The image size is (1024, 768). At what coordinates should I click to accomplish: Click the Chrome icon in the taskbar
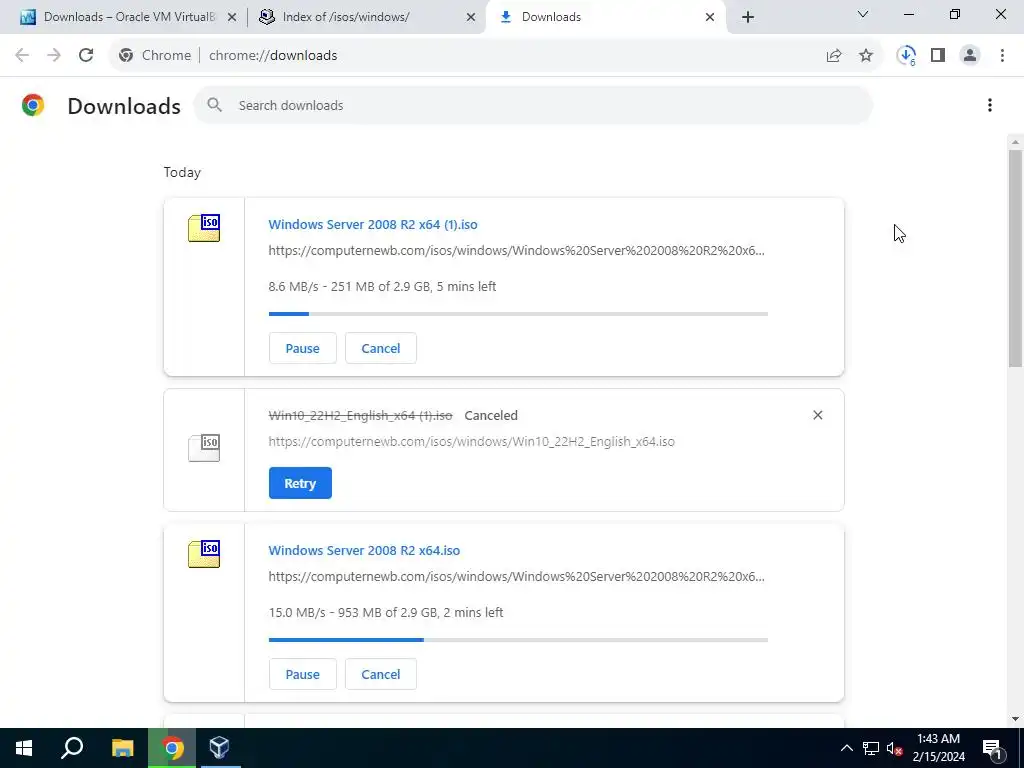tap(172, 748)
